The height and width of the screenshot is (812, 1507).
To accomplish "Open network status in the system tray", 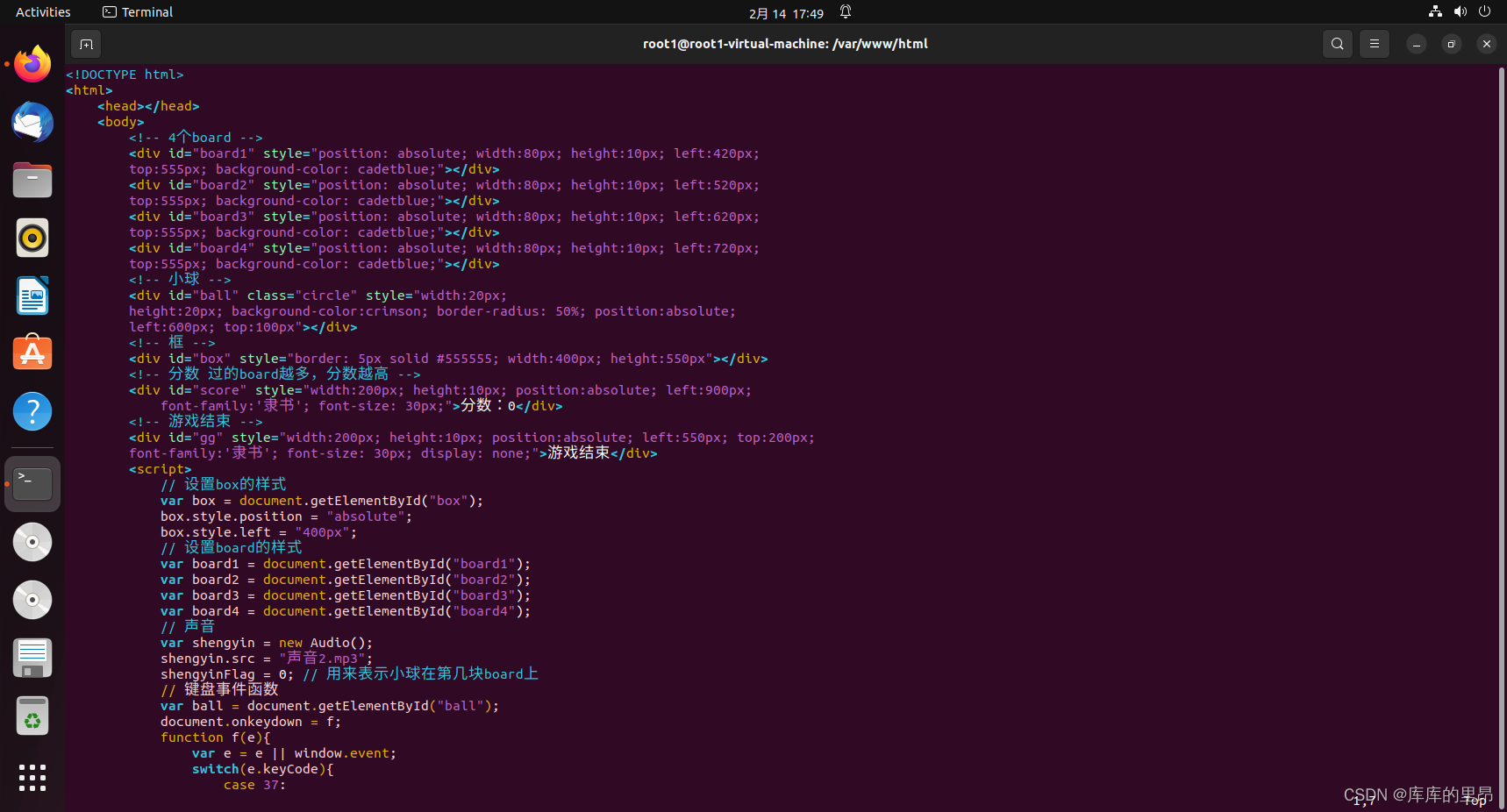I will (x=1435, y=12).
